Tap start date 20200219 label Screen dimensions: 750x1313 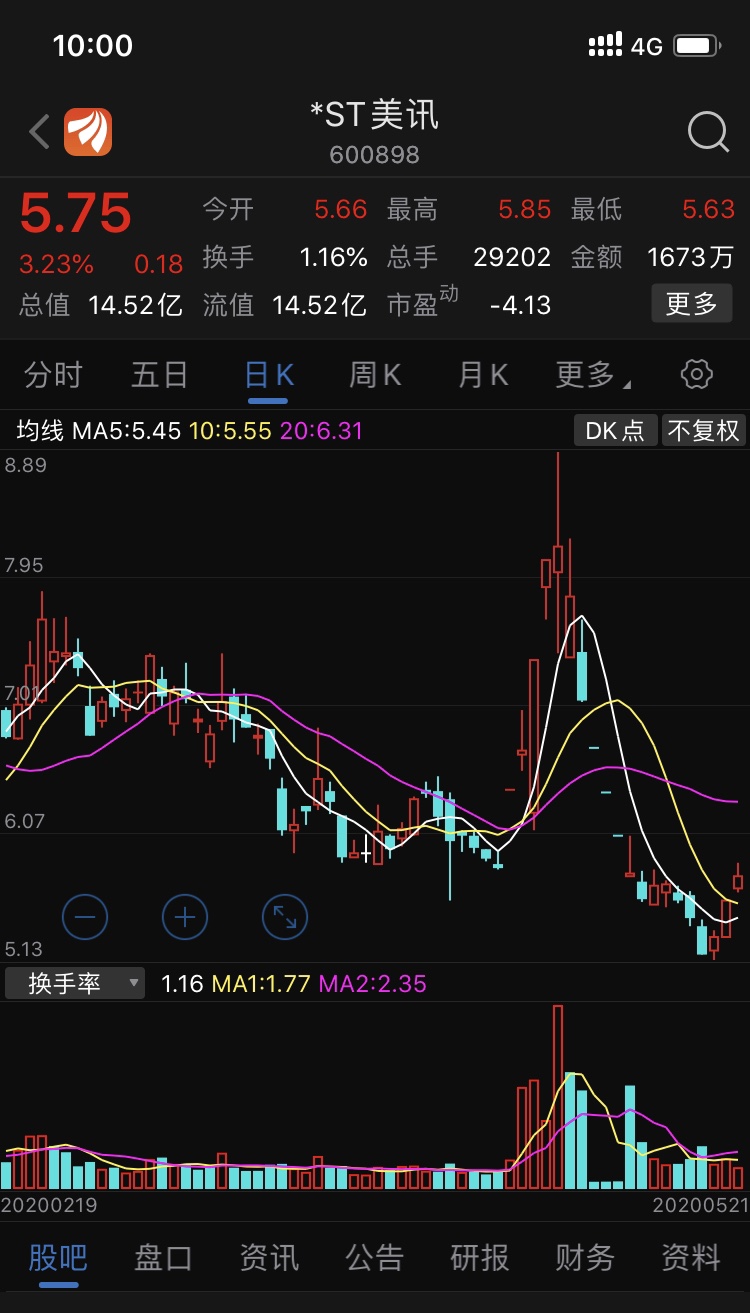click(x=49, y=1205)
